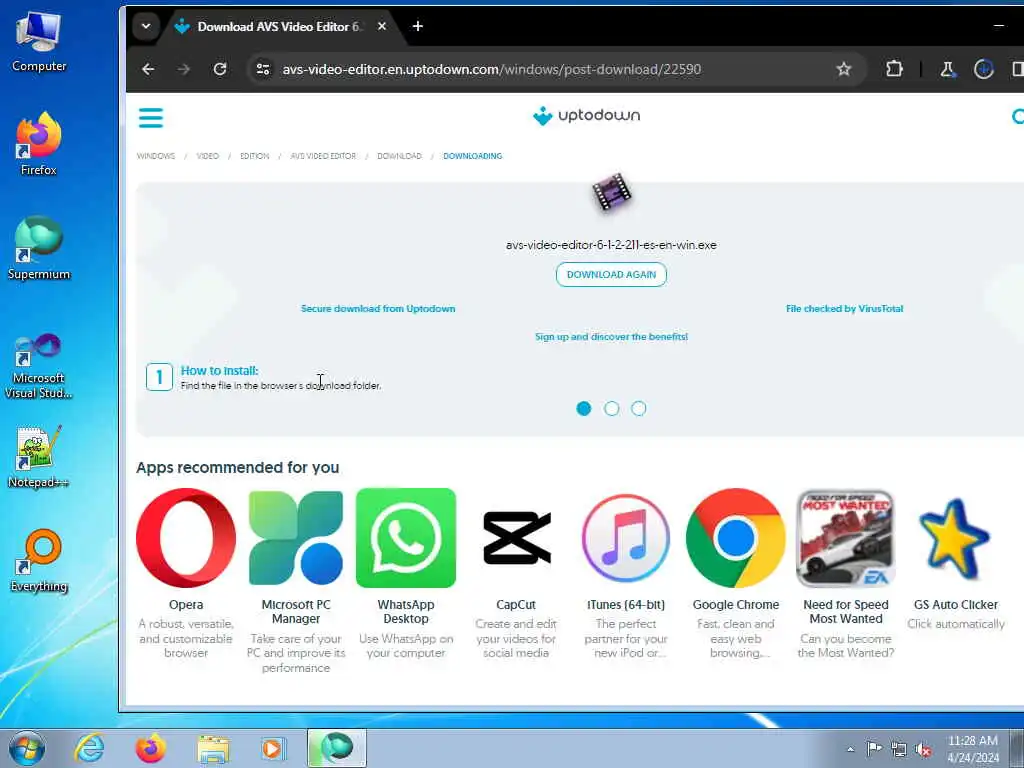This screenshot has width=1024, height=768.
Task: Go to AVS VIDEO EDITOR breadcrumb
Action: point(323,156)
